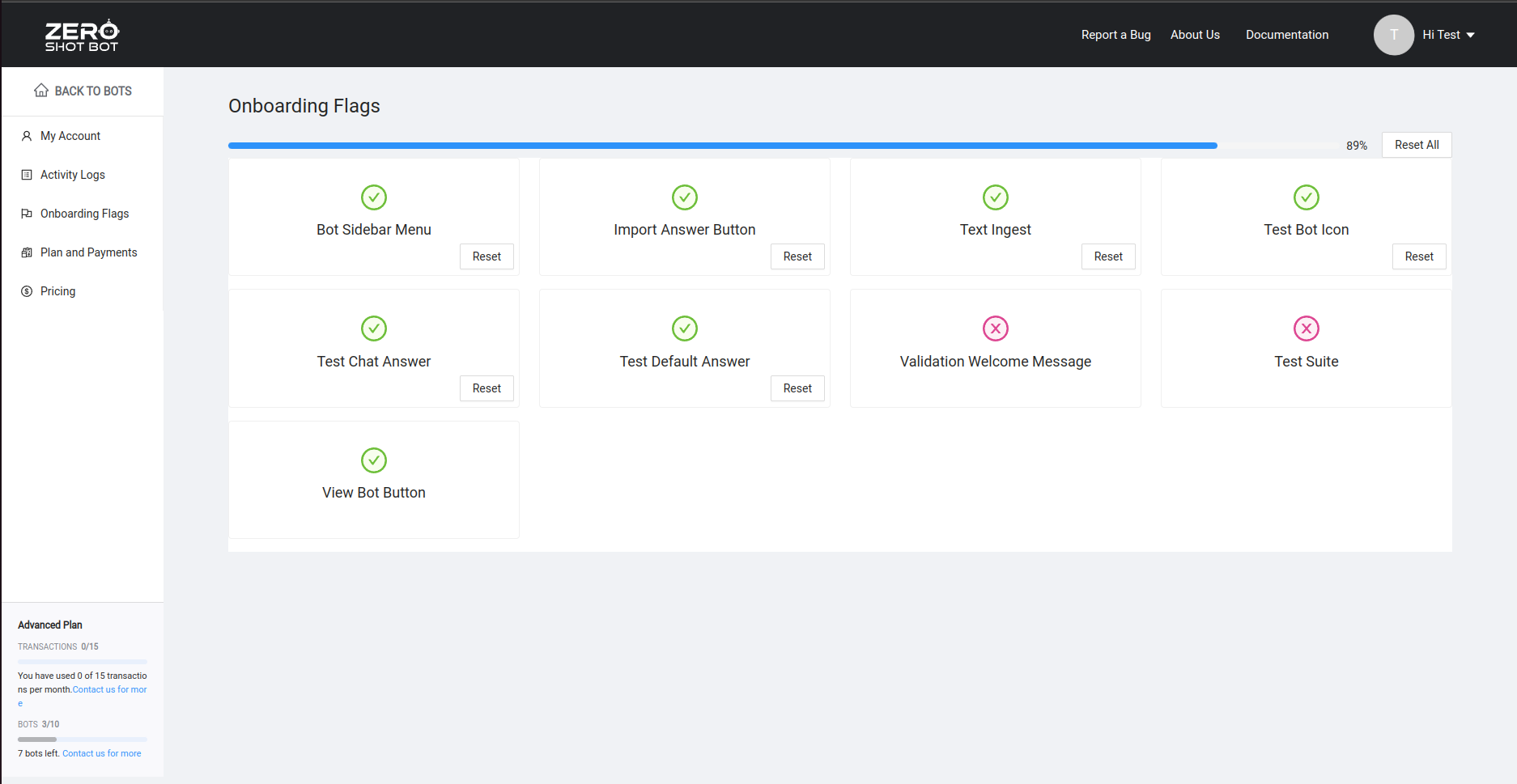Click the checkmark icon on View Bot Button

click(373, 460)
